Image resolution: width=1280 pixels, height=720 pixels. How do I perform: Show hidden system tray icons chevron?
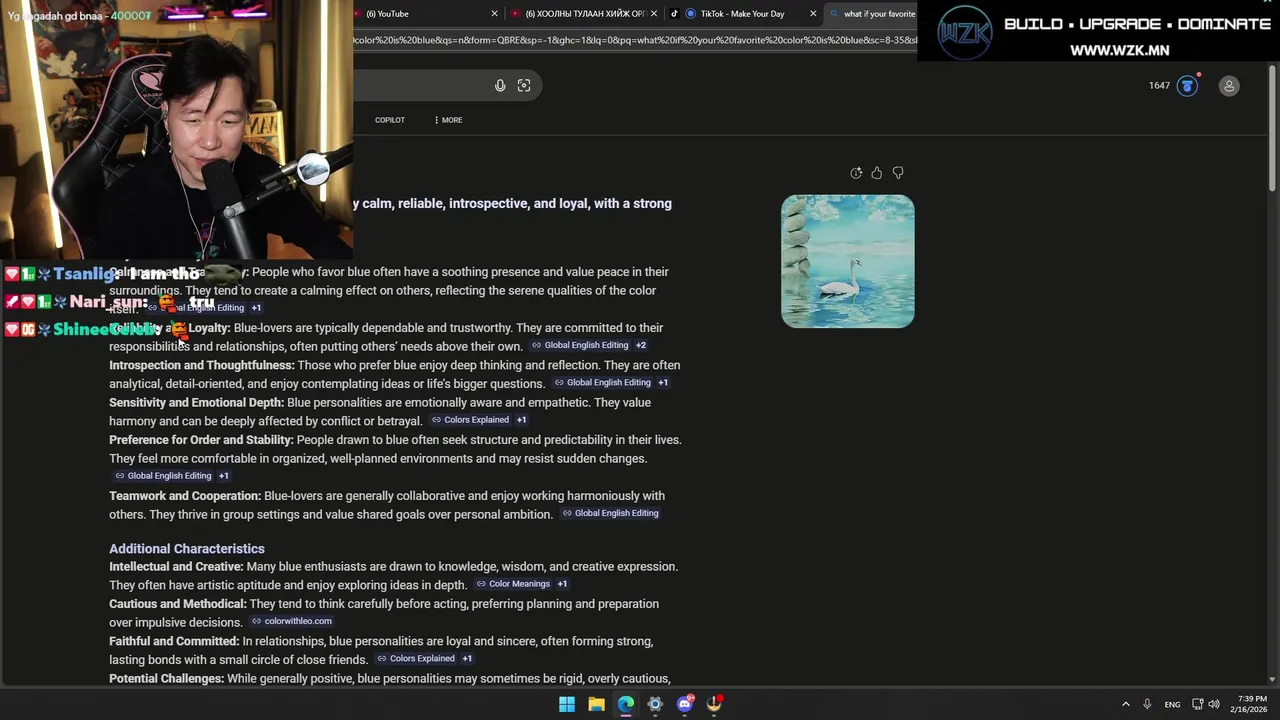(x=1125, y=704)
